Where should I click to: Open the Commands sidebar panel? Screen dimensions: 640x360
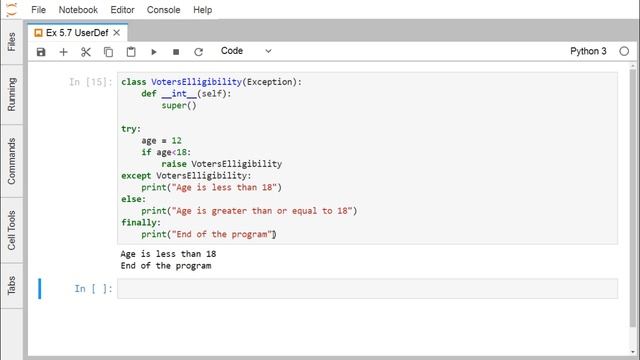click(11, 161)
